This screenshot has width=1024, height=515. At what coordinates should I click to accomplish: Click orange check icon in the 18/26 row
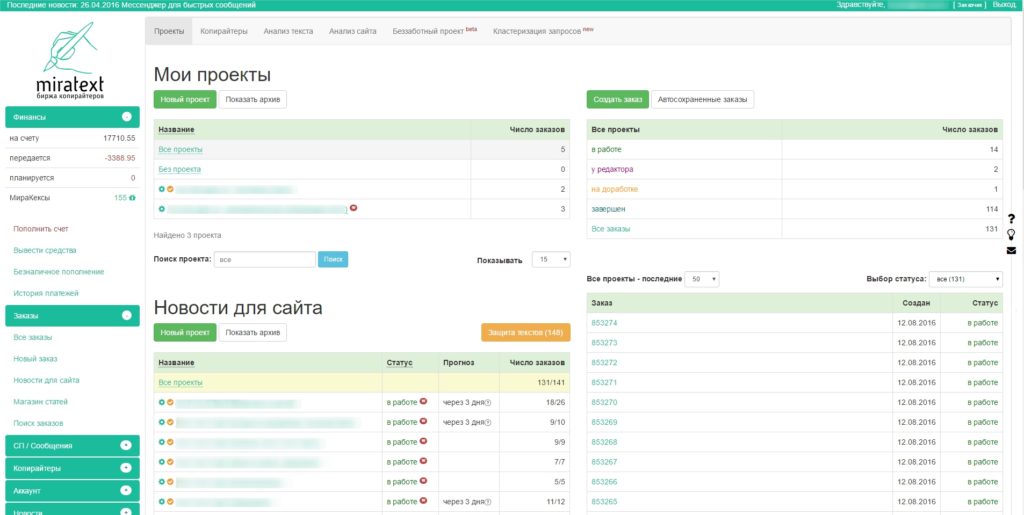170,402
